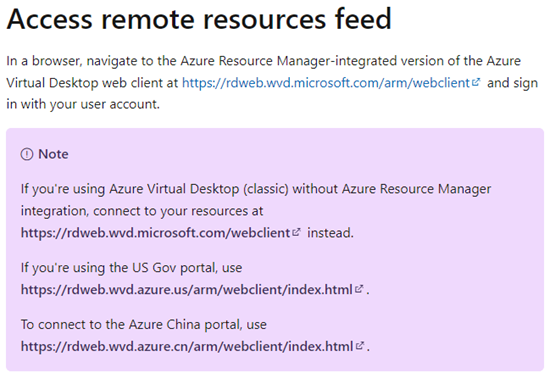
Task: Click the circled exclamation Note icon
Action: tap(27, 154)
